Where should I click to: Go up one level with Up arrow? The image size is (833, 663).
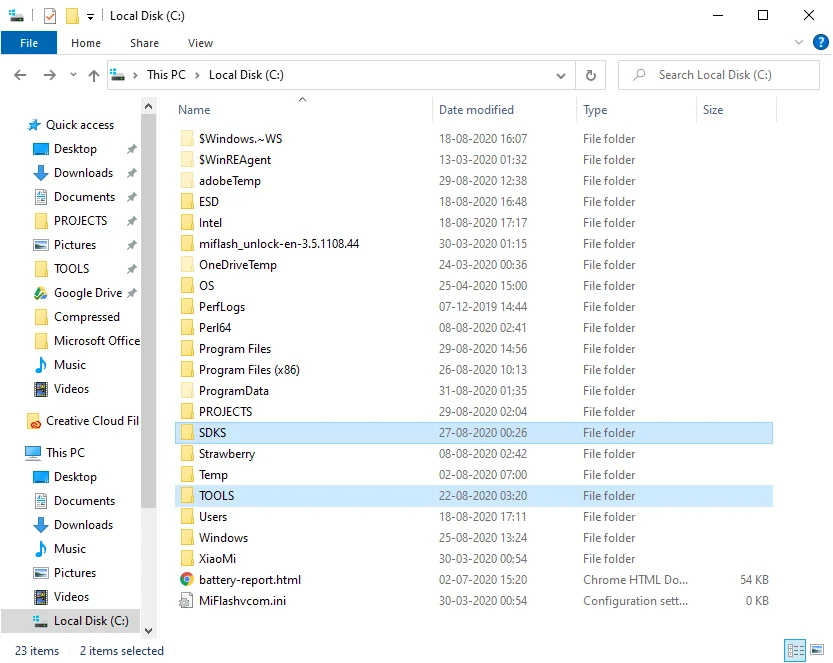[94, 75]
